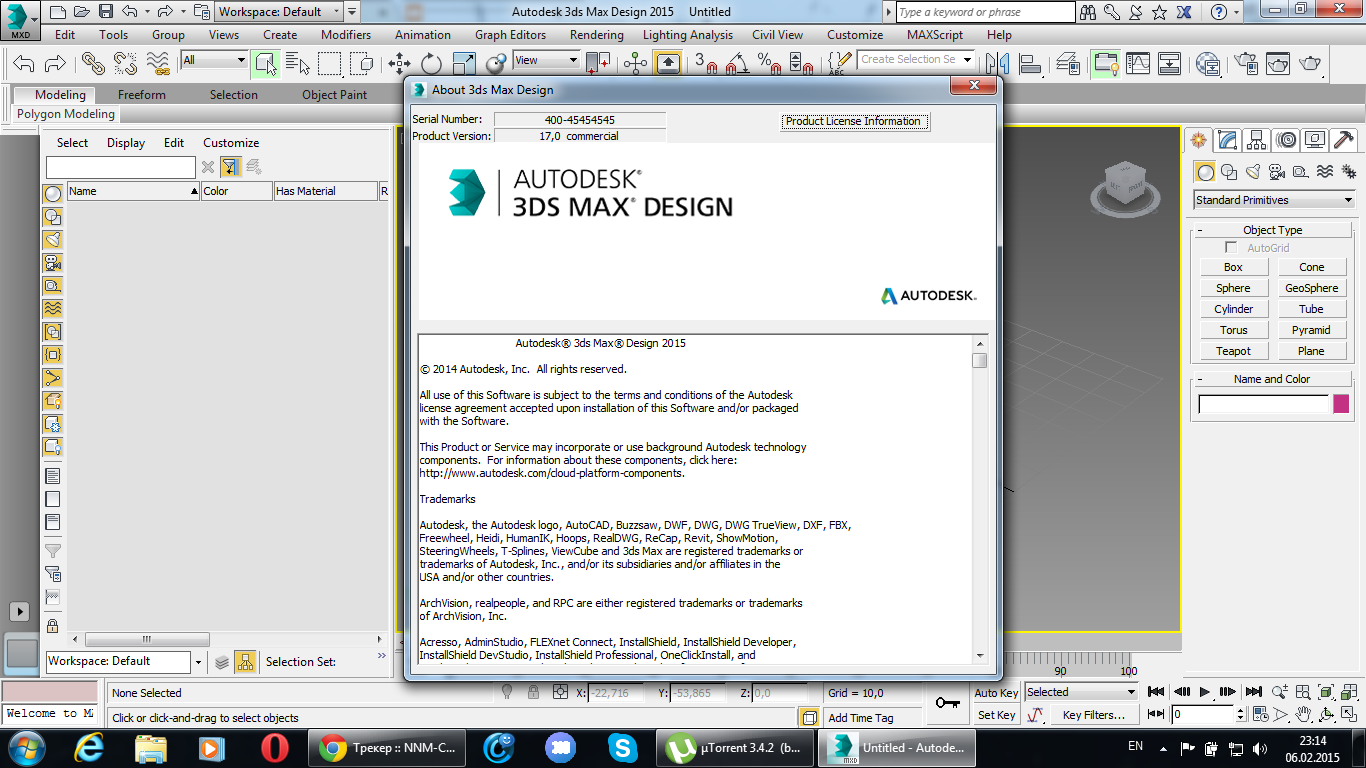Viewport: 1366px width, 768px height.
Task: Toggle the Spinner Snap button
Action: pos(800,63)
